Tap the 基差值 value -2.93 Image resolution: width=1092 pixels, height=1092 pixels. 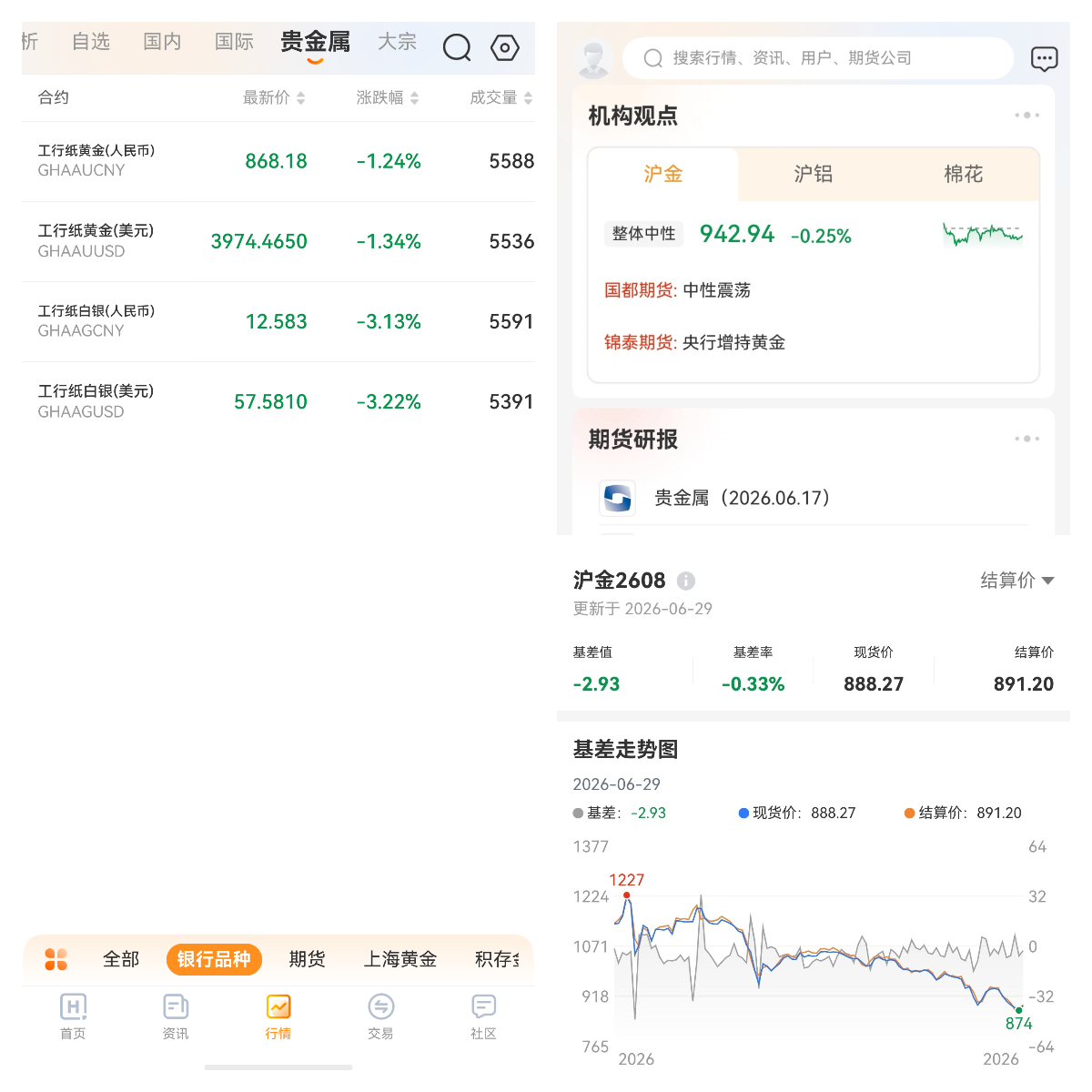coord(596,684)
